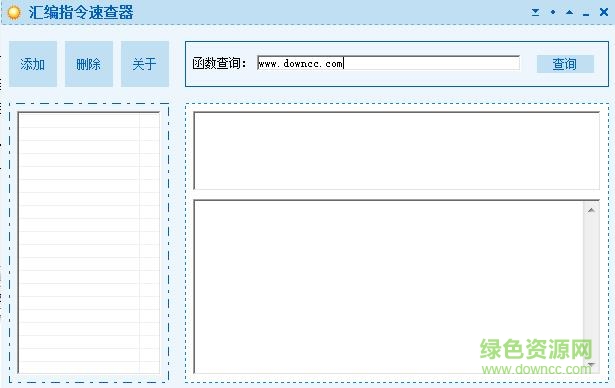Focus the 函数查询 search input field
The width and height of the screenshot is (615, 388).
pyautogui.click(x=388, y=63)
